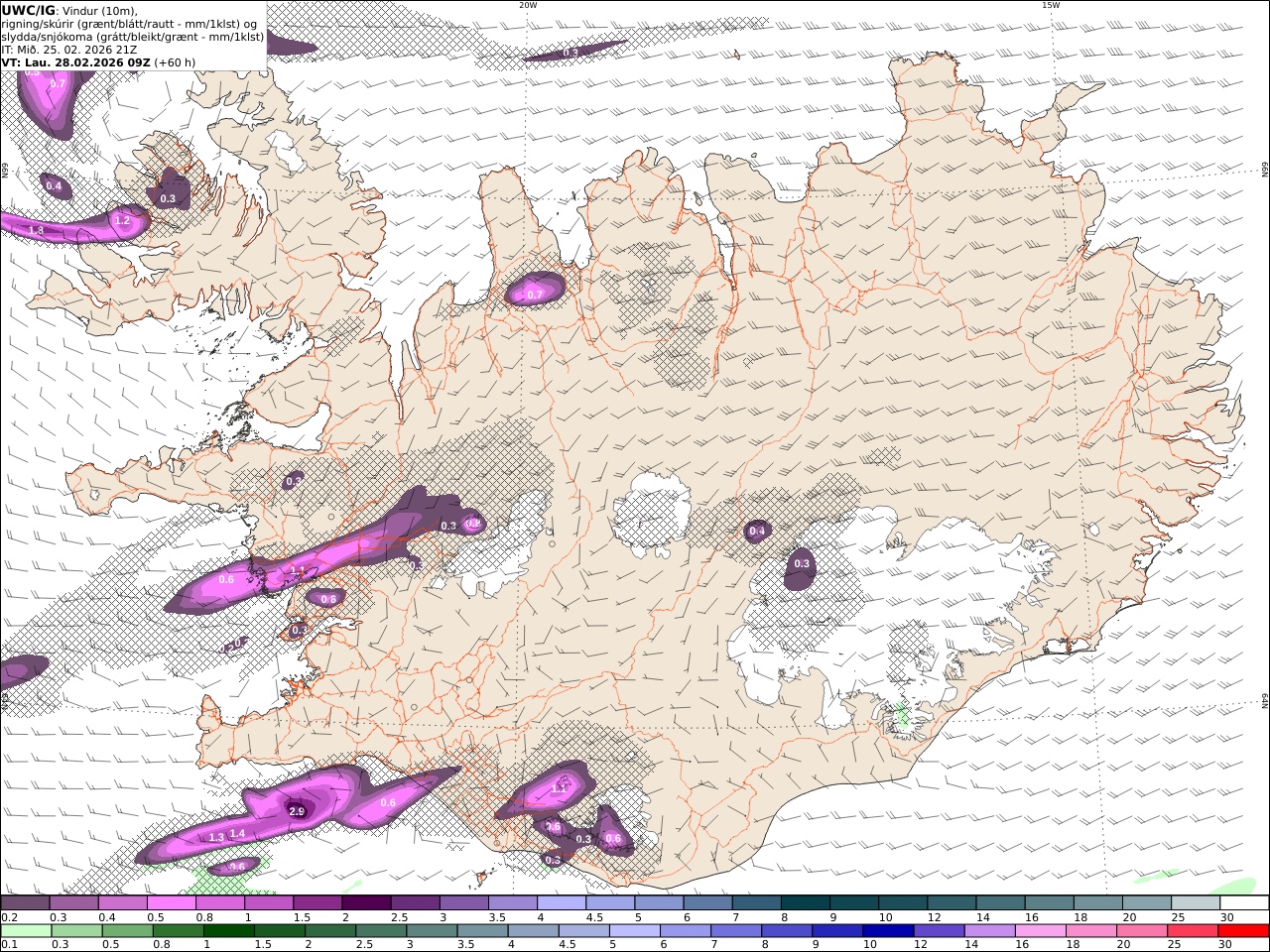Click the small green rain patch in southeast Iceland

click(902, 716)
